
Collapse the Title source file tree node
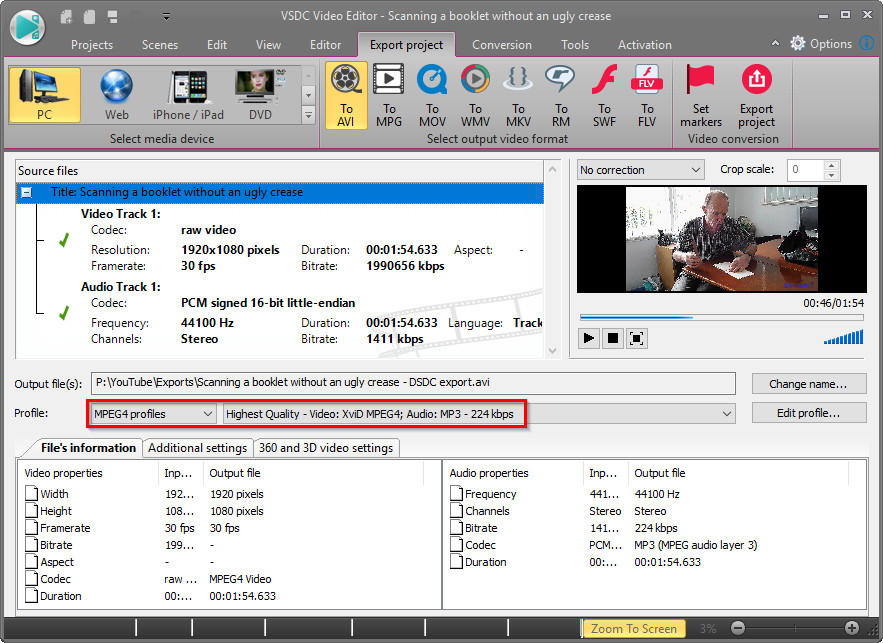(27, 192)
